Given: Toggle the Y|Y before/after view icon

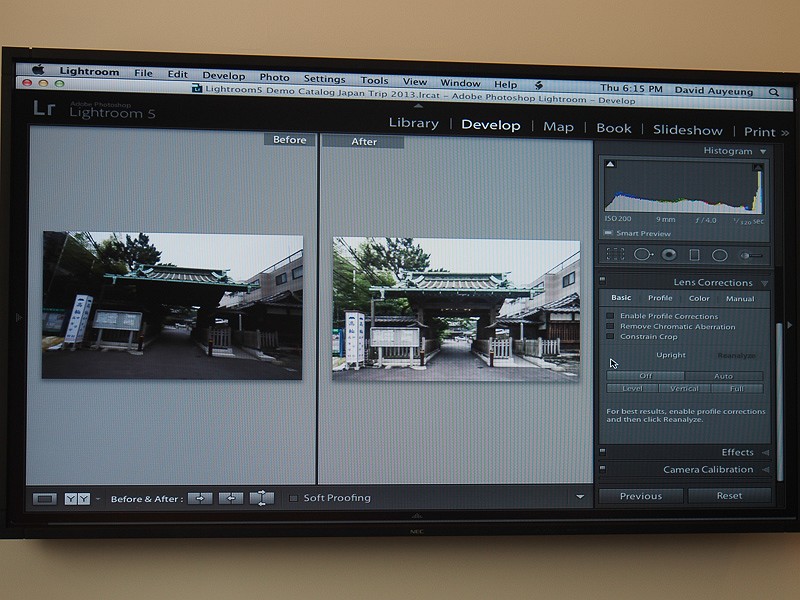Looking at the screenshot, I should pos(77,498).
